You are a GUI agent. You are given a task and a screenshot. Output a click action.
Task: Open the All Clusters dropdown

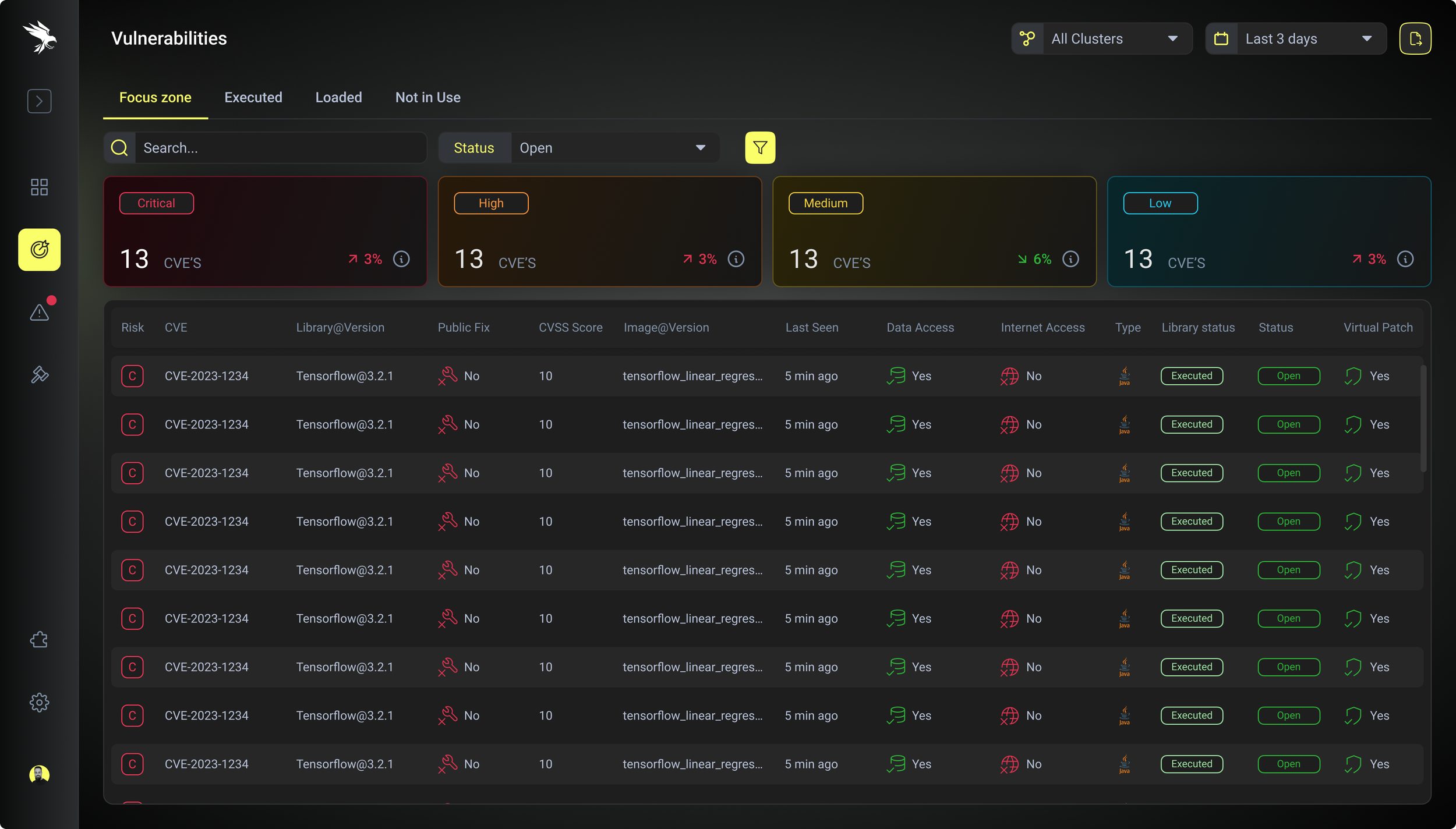tap(1102, 38)
